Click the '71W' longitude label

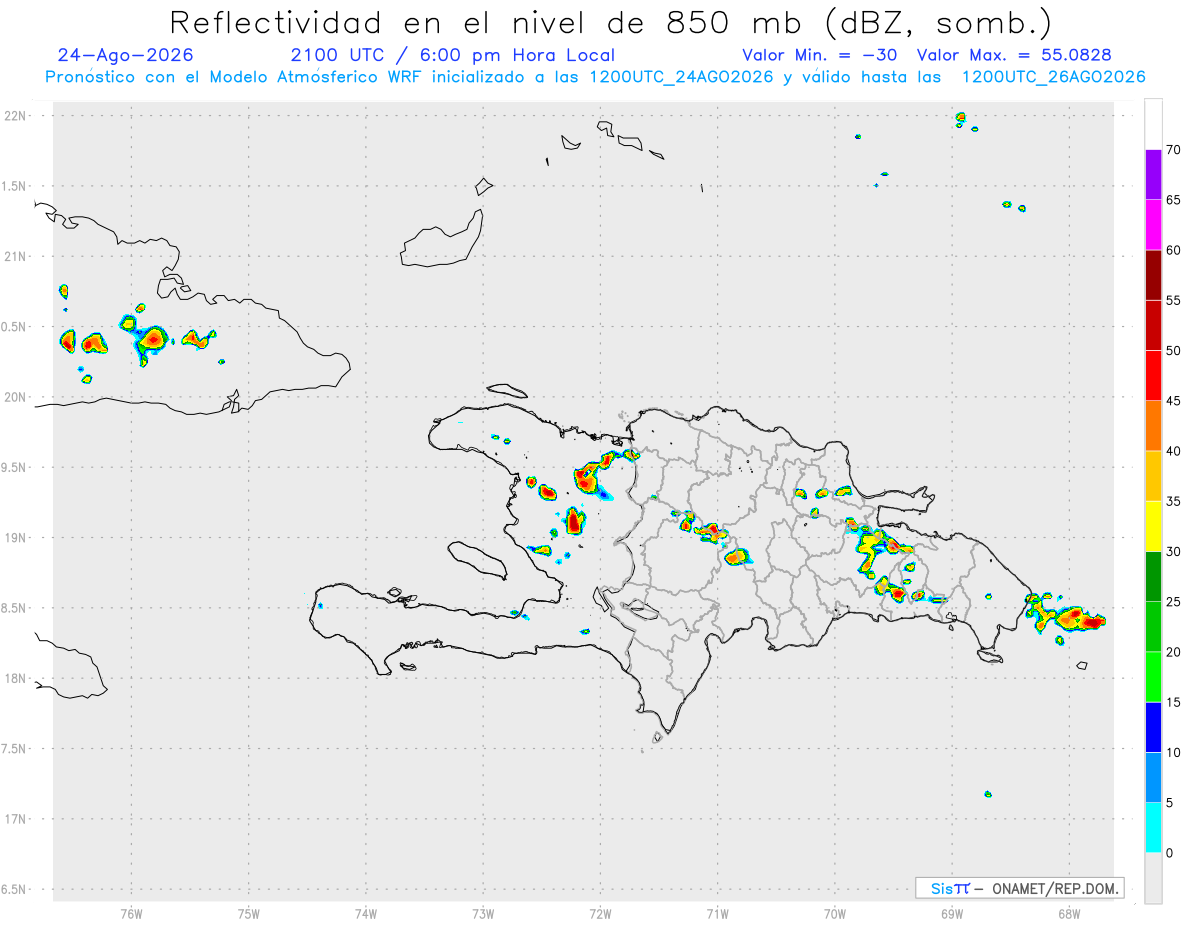pos(717,913)
